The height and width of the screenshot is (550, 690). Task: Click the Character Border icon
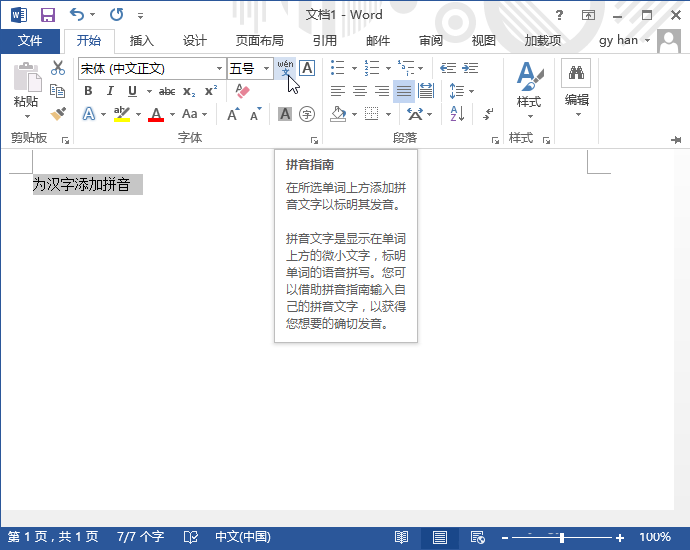pos(307,68)
